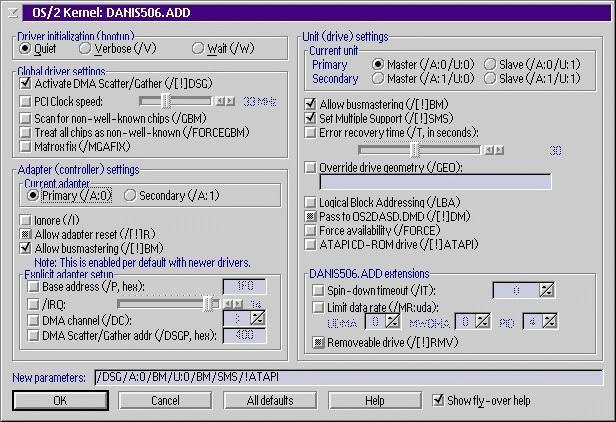This screenshot has width=616, height=422.
Task: Enable Logical Block Addressing (/LBA)
Action: click(310, 202)
